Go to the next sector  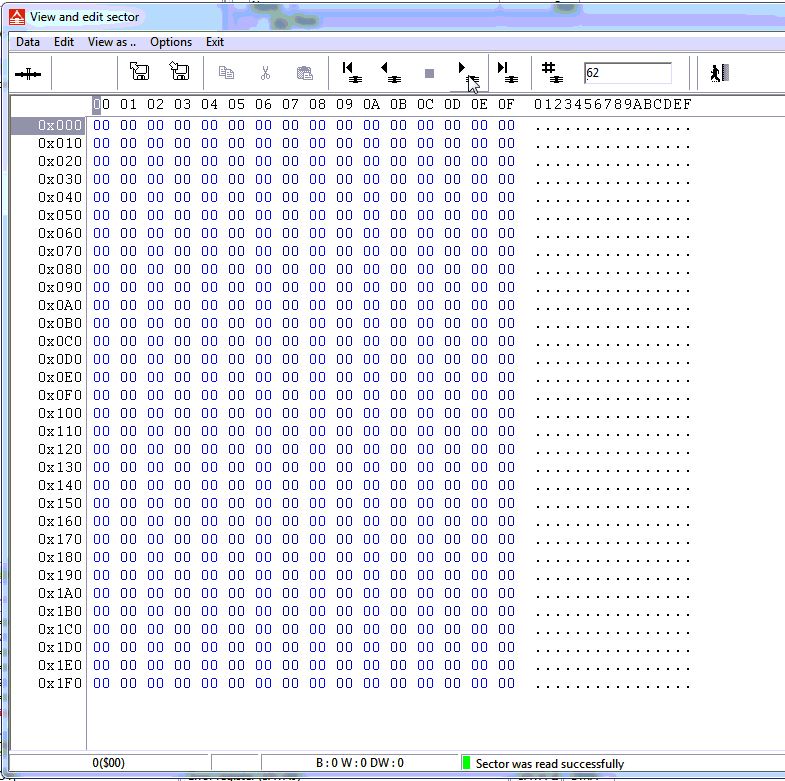(x=469, y=73)
